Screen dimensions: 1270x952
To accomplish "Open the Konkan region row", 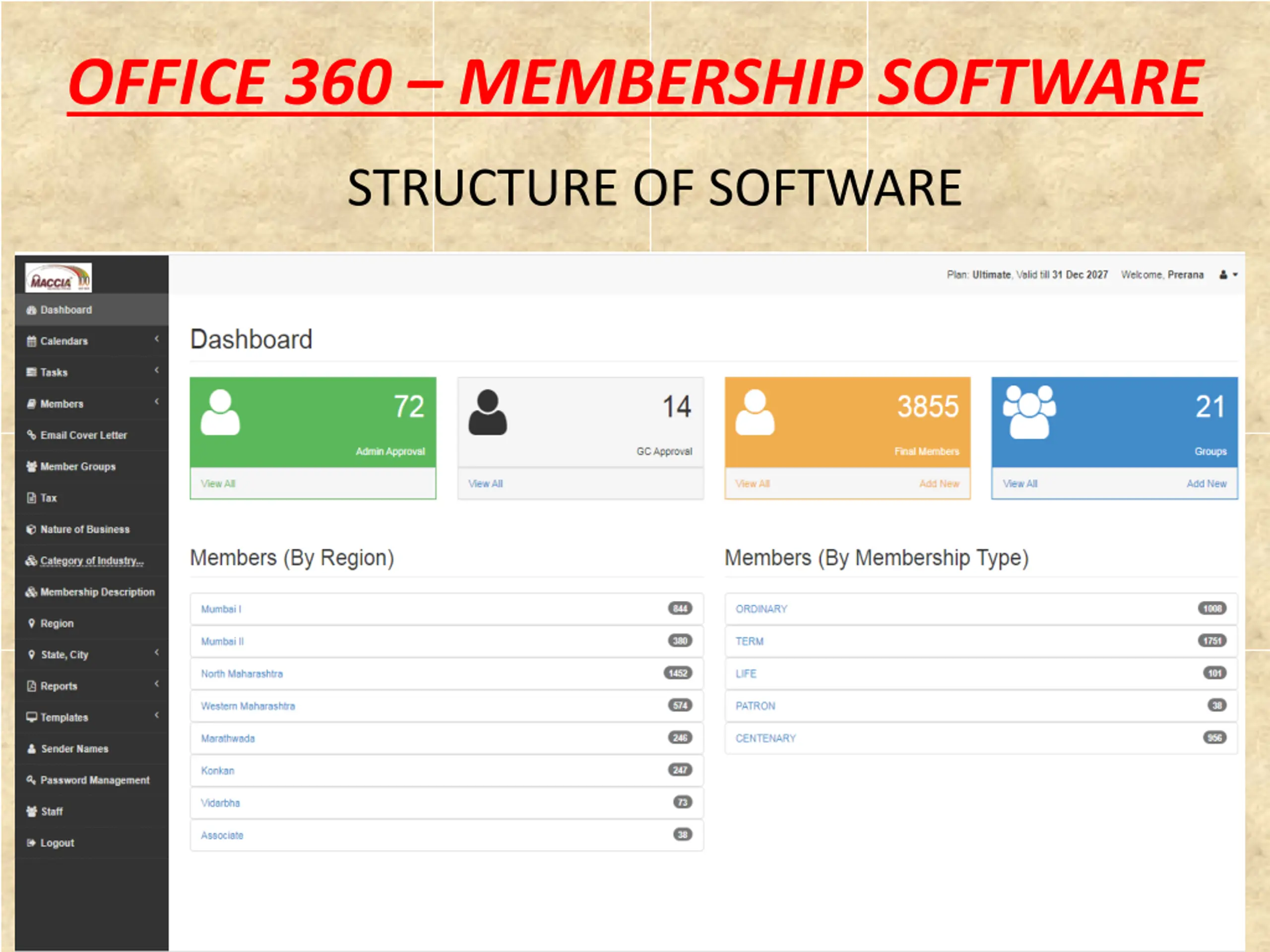I will [446, 771].
